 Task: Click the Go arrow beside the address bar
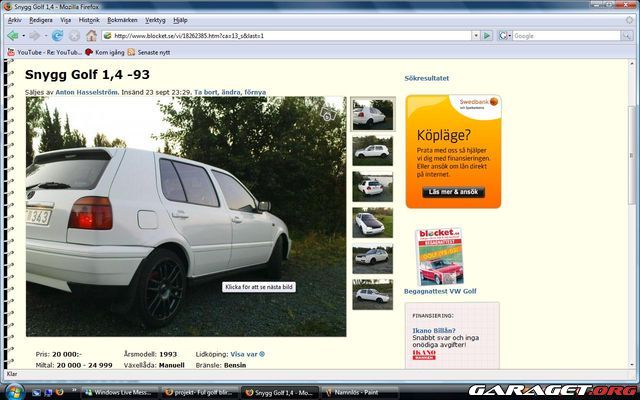click(x=487, y=35)
